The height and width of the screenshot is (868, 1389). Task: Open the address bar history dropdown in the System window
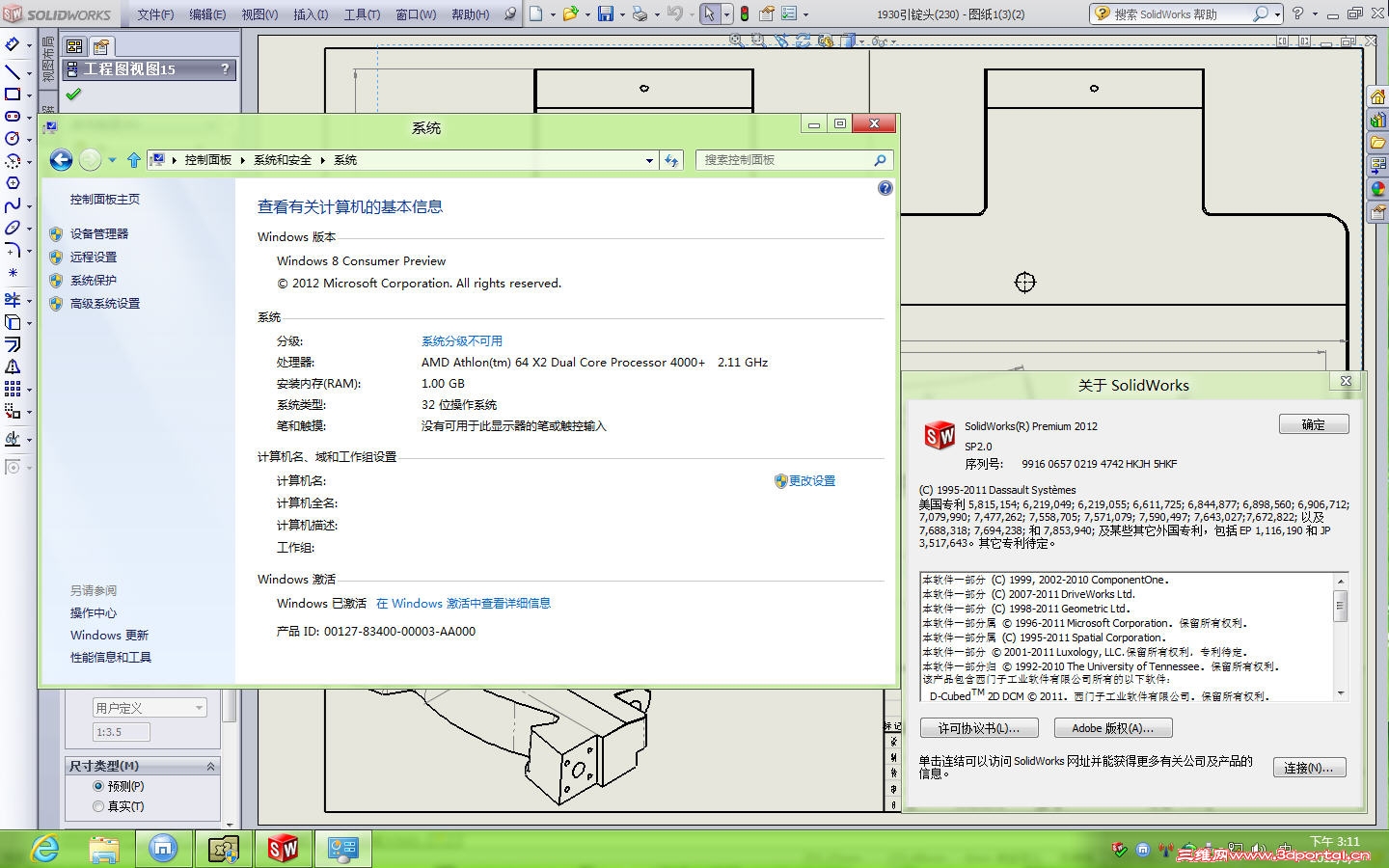coord(649,160)
